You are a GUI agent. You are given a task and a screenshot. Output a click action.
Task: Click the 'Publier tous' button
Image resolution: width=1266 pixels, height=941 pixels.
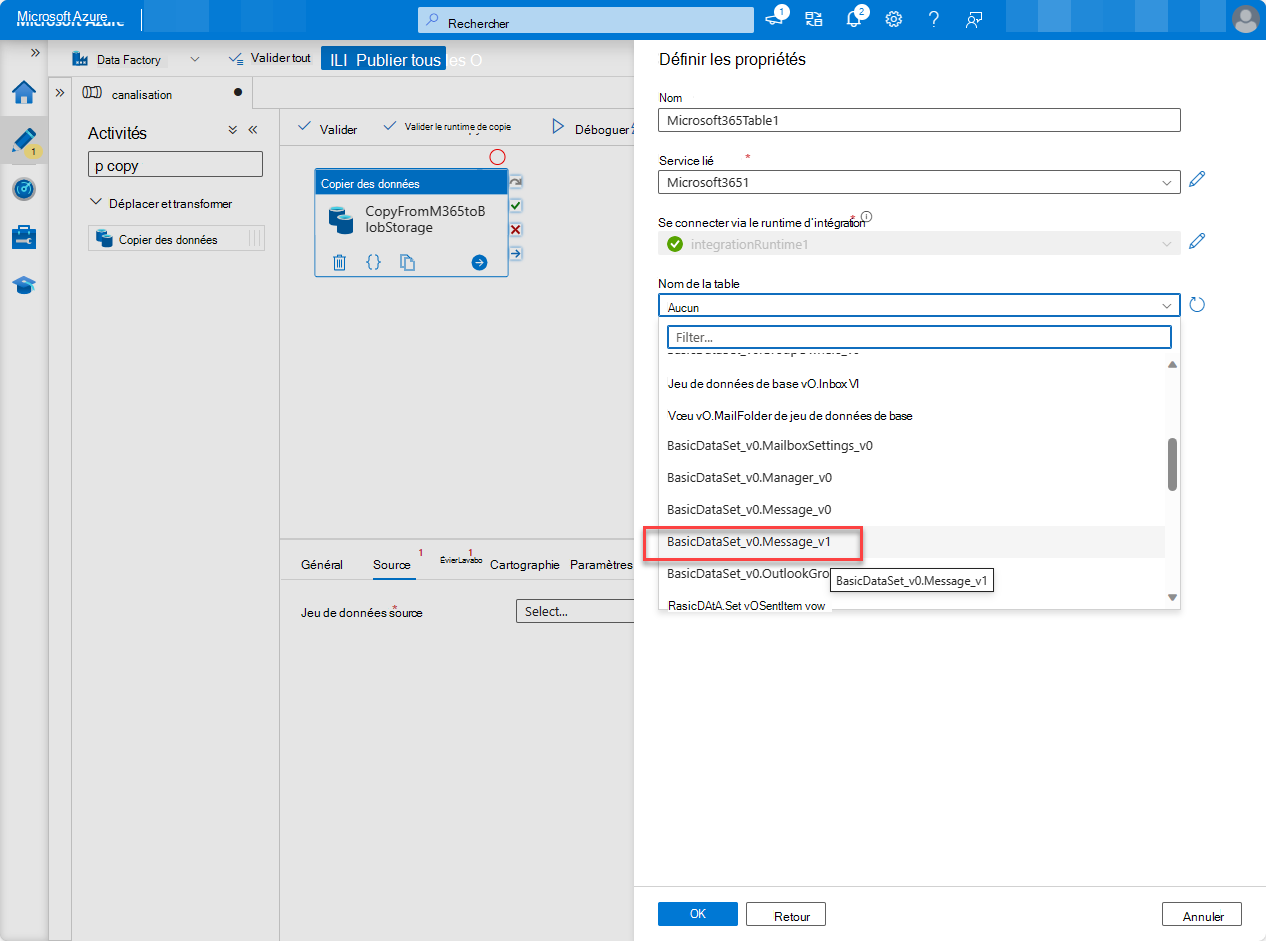pos(384,59)
